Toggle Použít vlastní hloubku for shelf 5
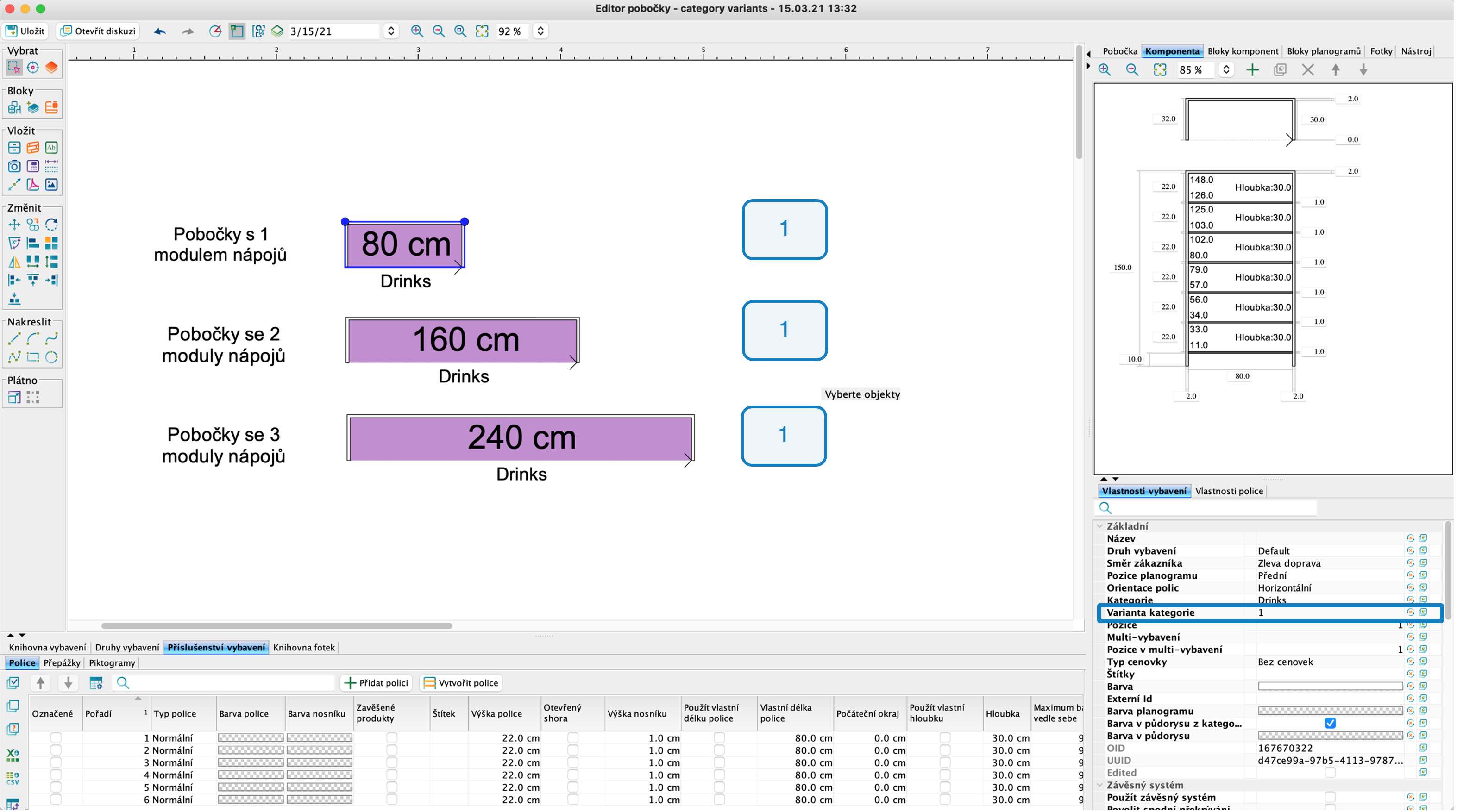 click(x=945, y=787)
